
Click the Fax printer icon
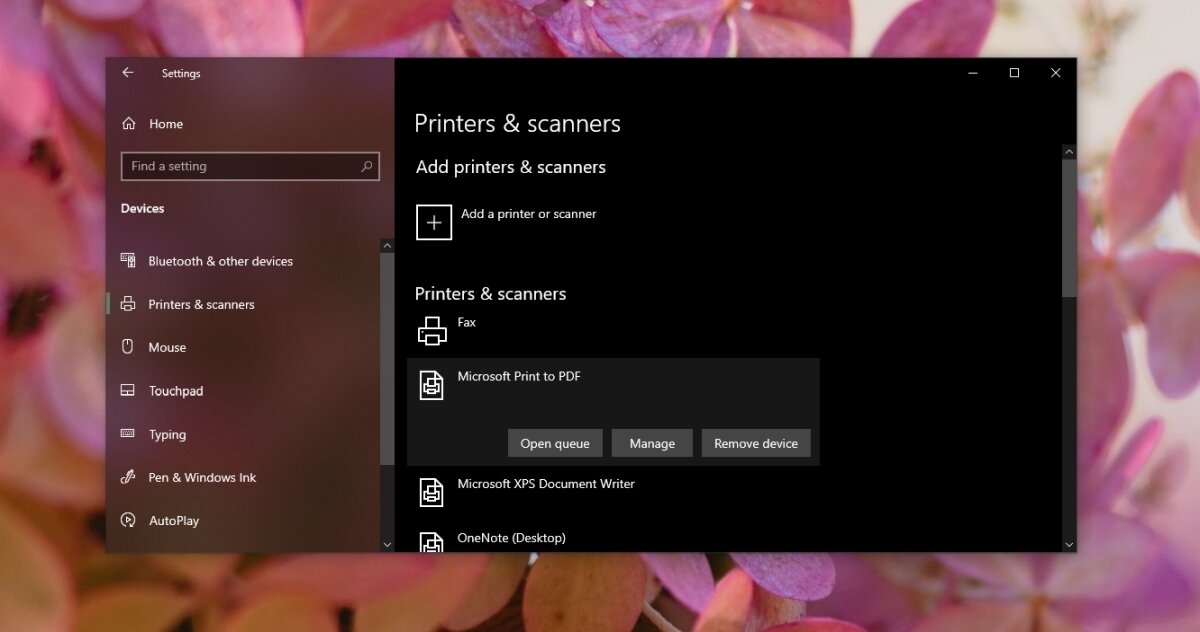(432, 329)
